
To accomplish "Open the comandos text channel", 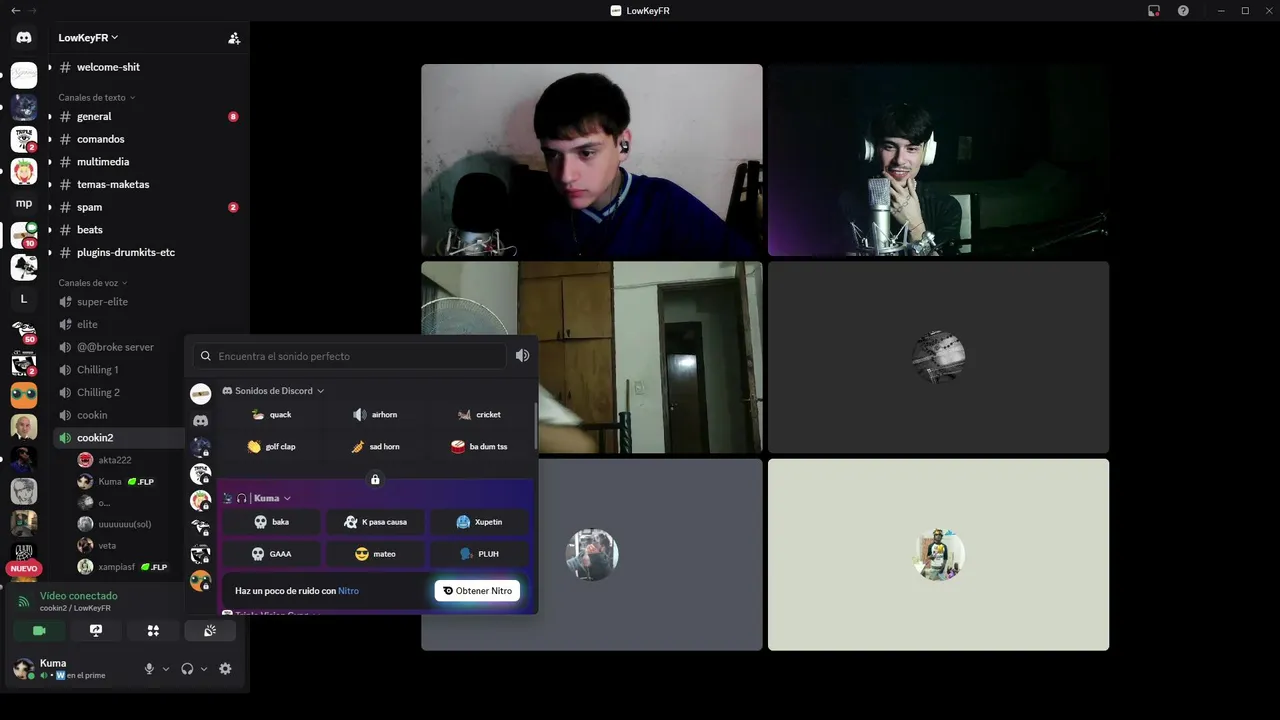I will pyautogui.click(x=100, y=139).
